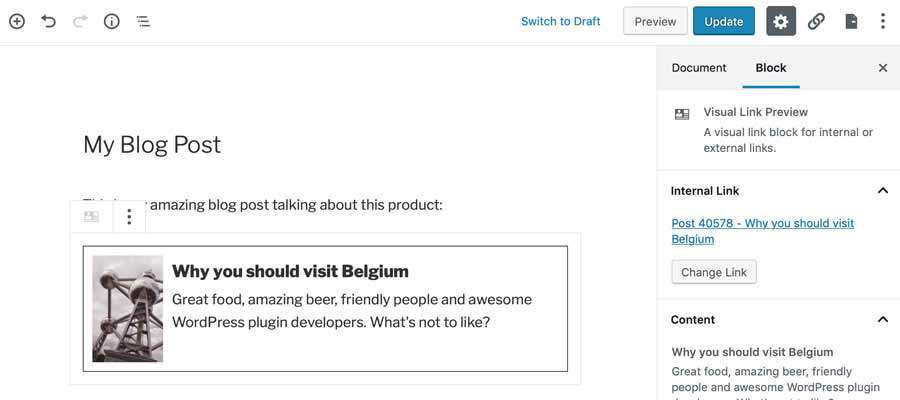Collapse the Content panel
900x400 pixels.
point(883,320)
